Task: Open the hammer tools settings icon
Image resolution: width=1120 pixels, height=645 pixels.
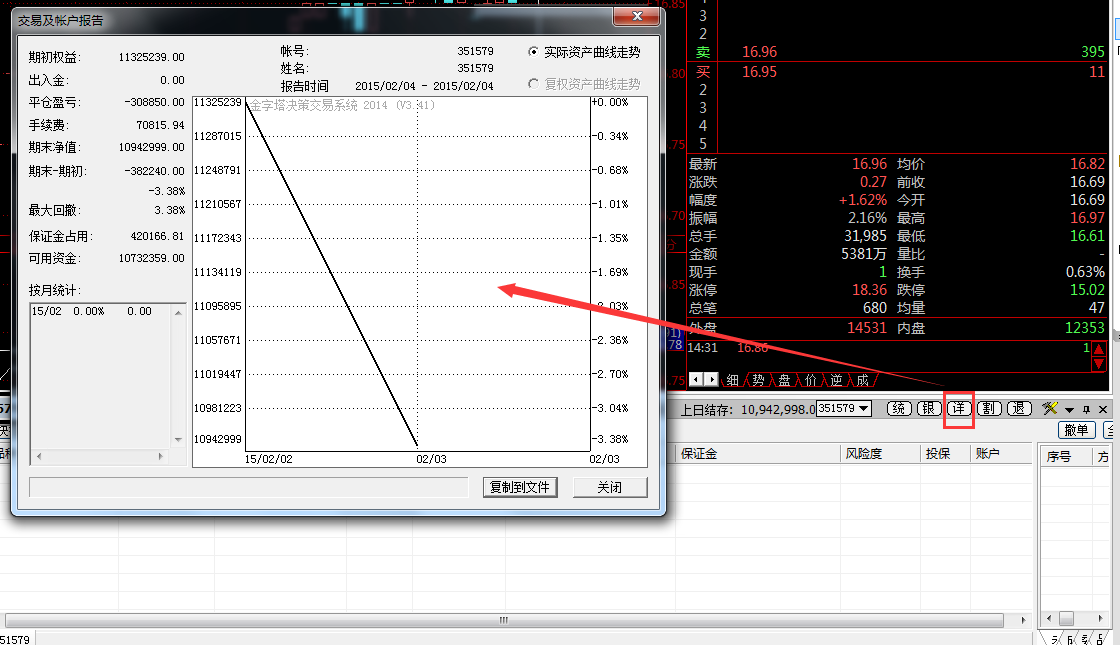Action: (1050, 409)
